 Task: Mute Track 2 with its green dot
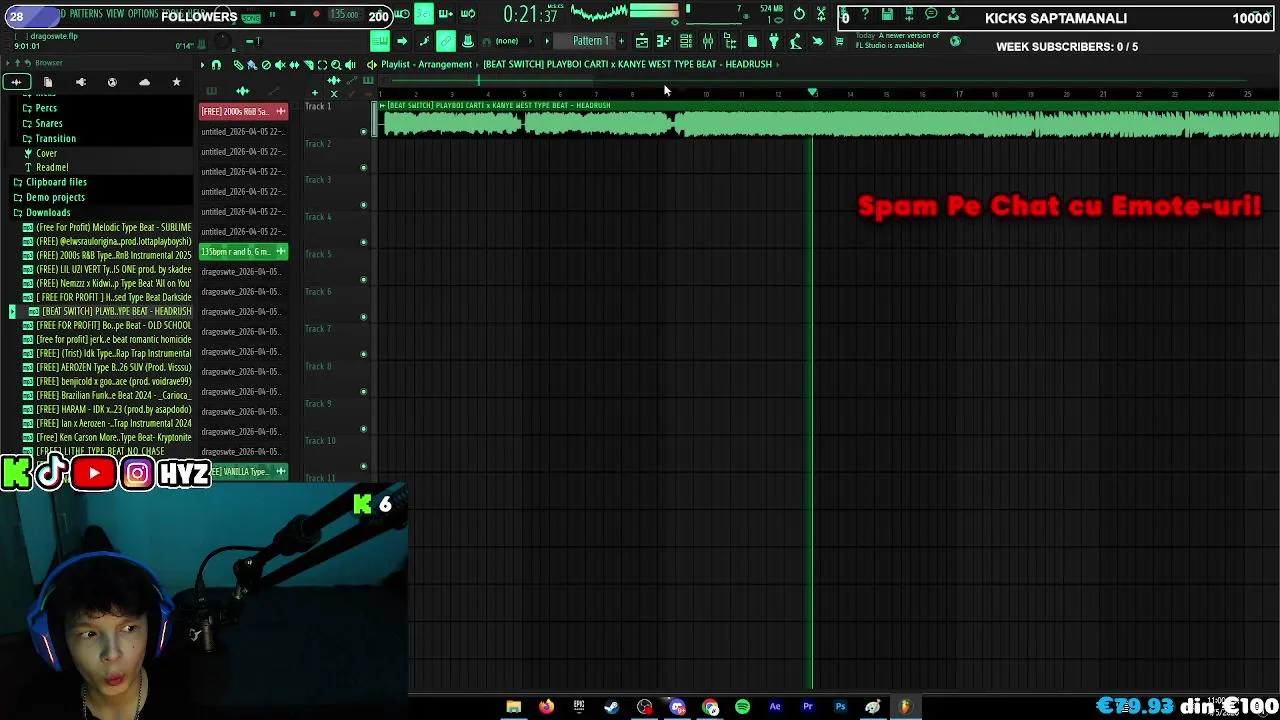click(363, 168)
